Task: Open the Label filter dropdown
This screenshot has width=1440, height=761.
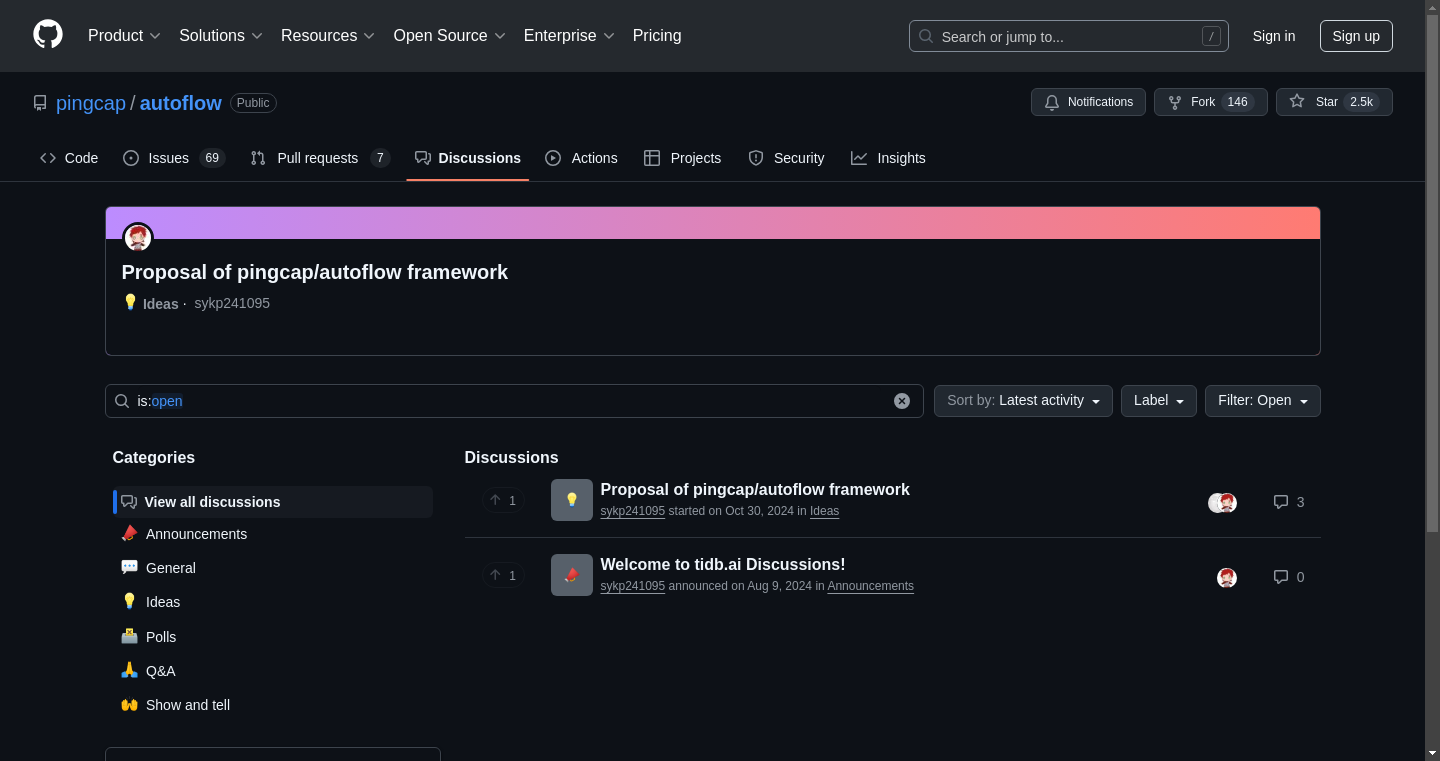Action: pos(1159,401)
